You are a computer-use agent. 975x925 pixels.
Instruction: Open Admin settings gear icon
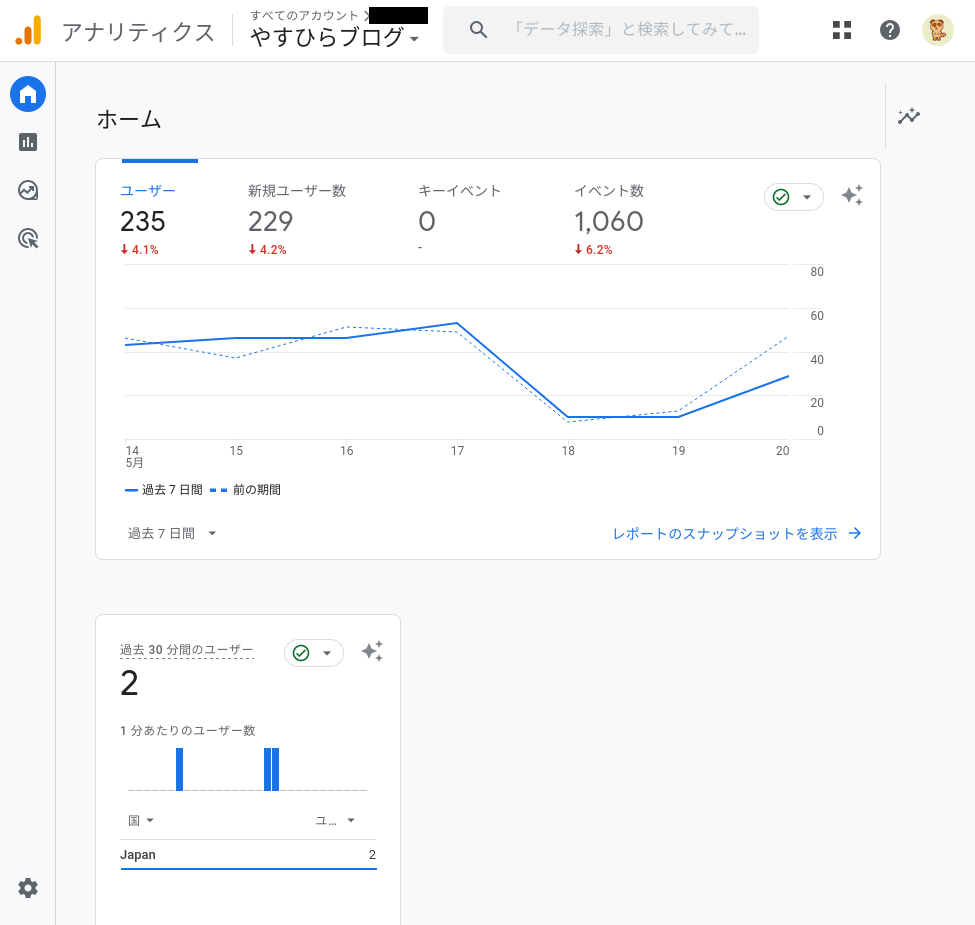point(28,888)
